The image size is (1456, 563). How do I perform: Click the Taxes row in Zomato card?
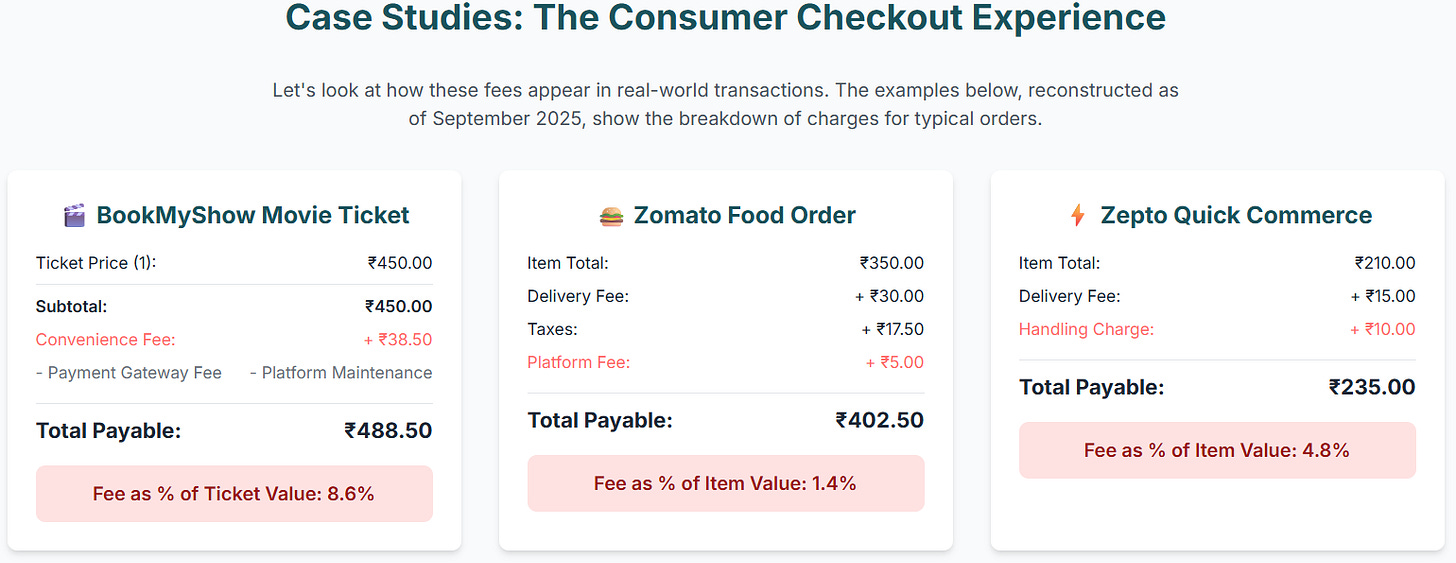click(x=726, y=329)
